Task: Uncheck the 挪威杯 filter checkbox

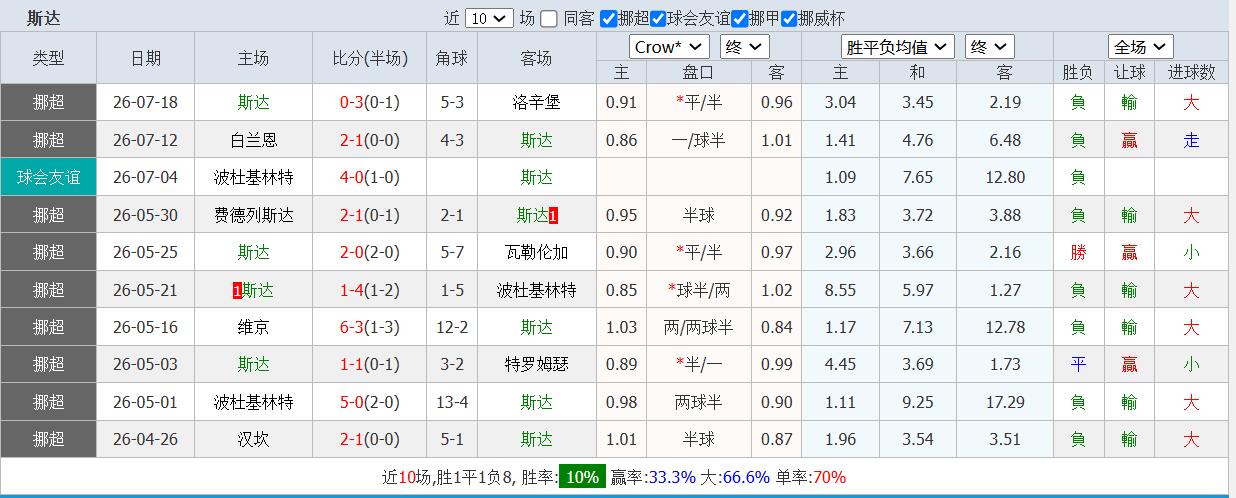Action: (x=789, y=18)
